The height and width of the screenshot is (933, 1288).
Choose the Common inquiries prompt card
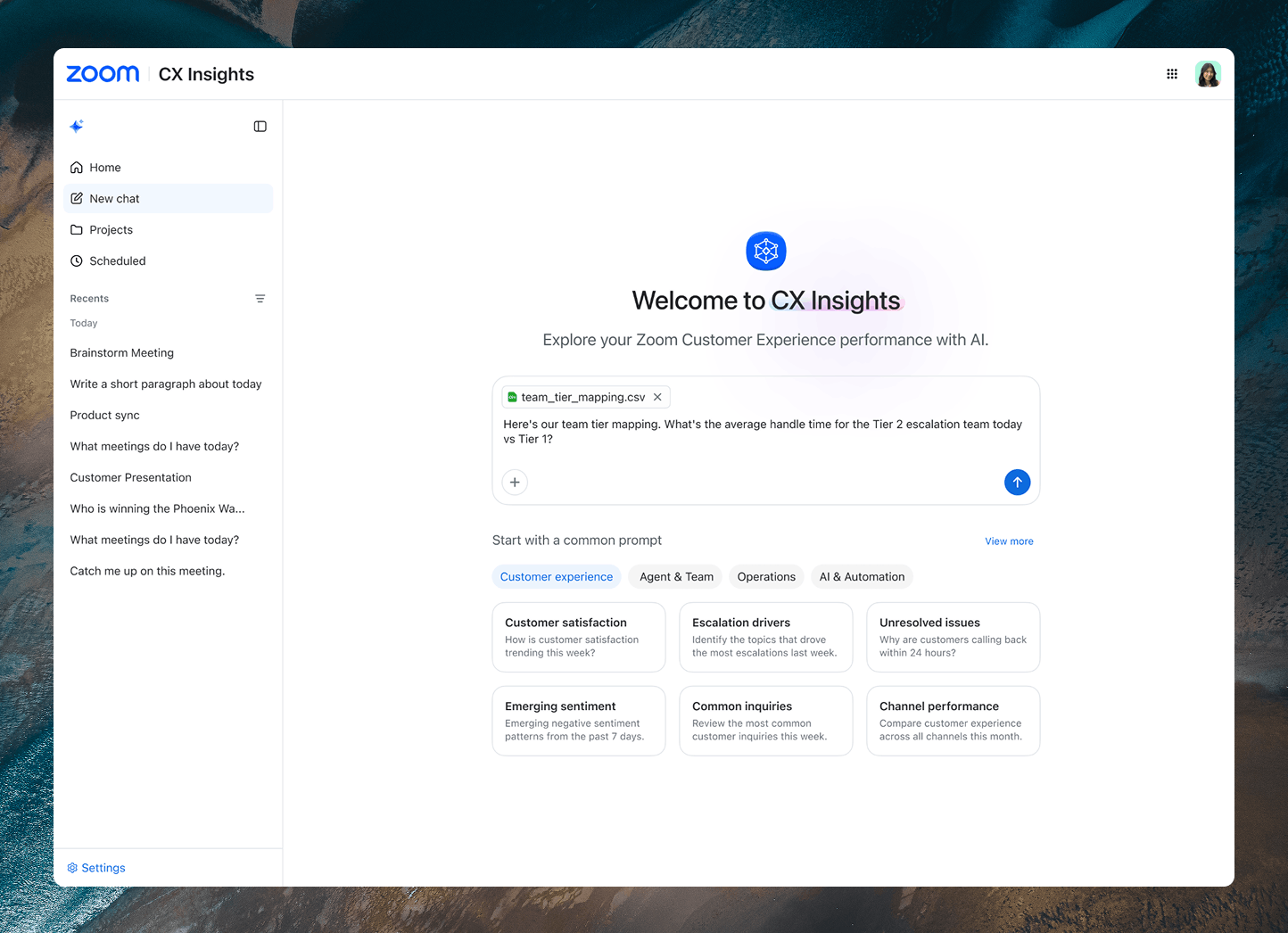[x=766, y=721]
